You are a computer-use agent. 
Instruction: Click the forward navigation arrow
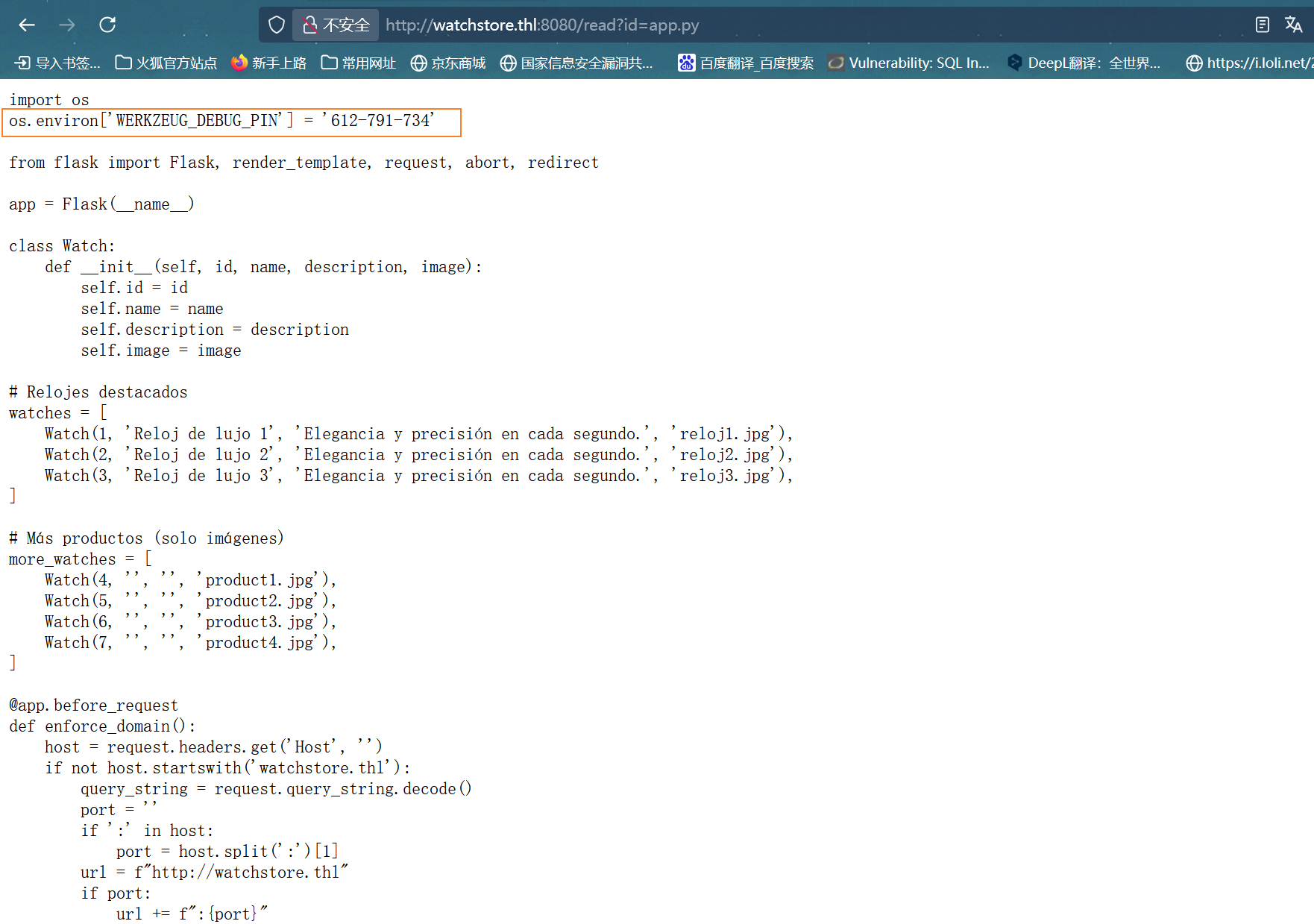(x=67, y=25)
